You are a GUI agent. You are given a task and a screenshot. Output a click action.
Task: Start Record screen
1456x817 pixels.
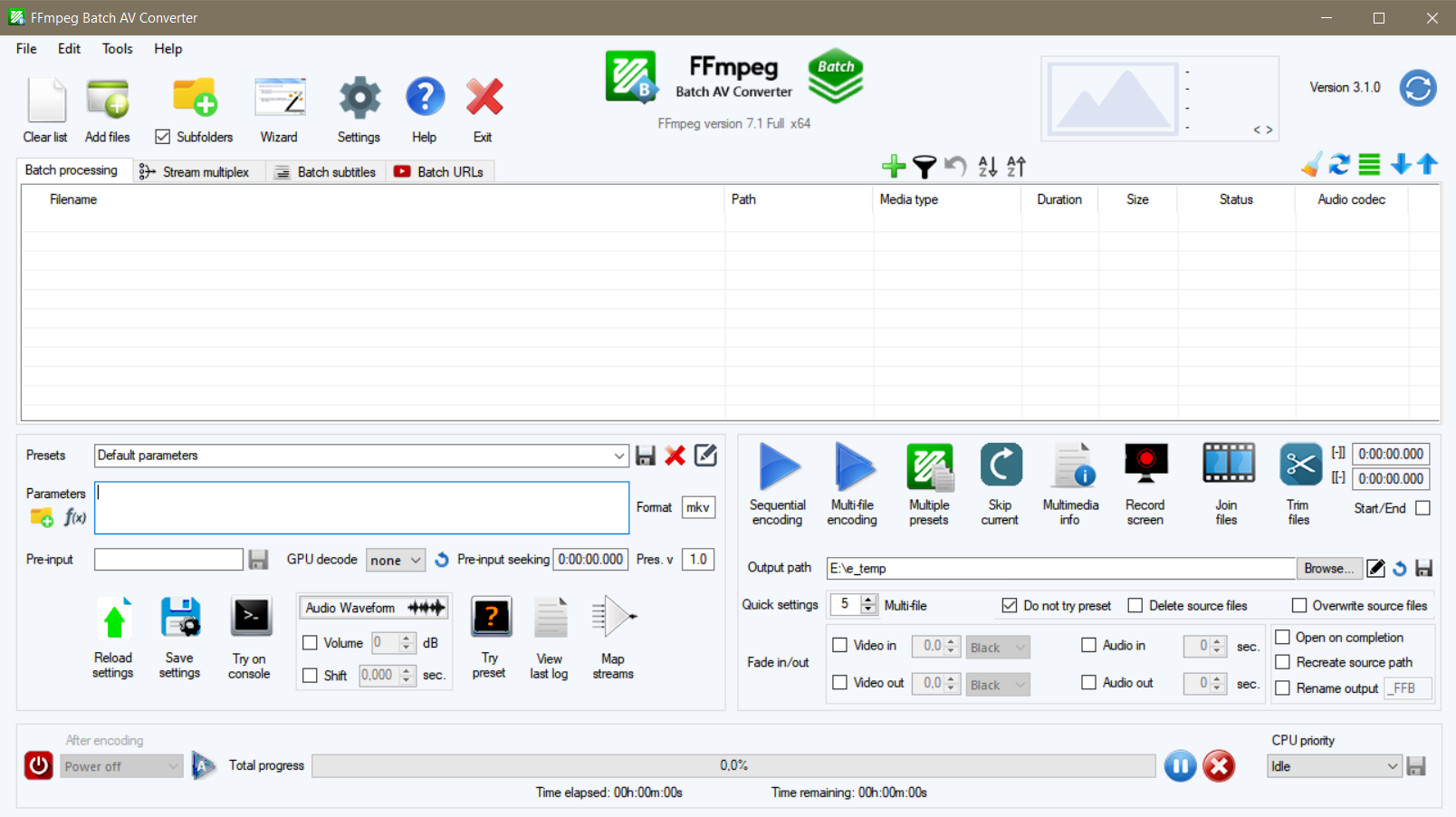click(1145, 465)
